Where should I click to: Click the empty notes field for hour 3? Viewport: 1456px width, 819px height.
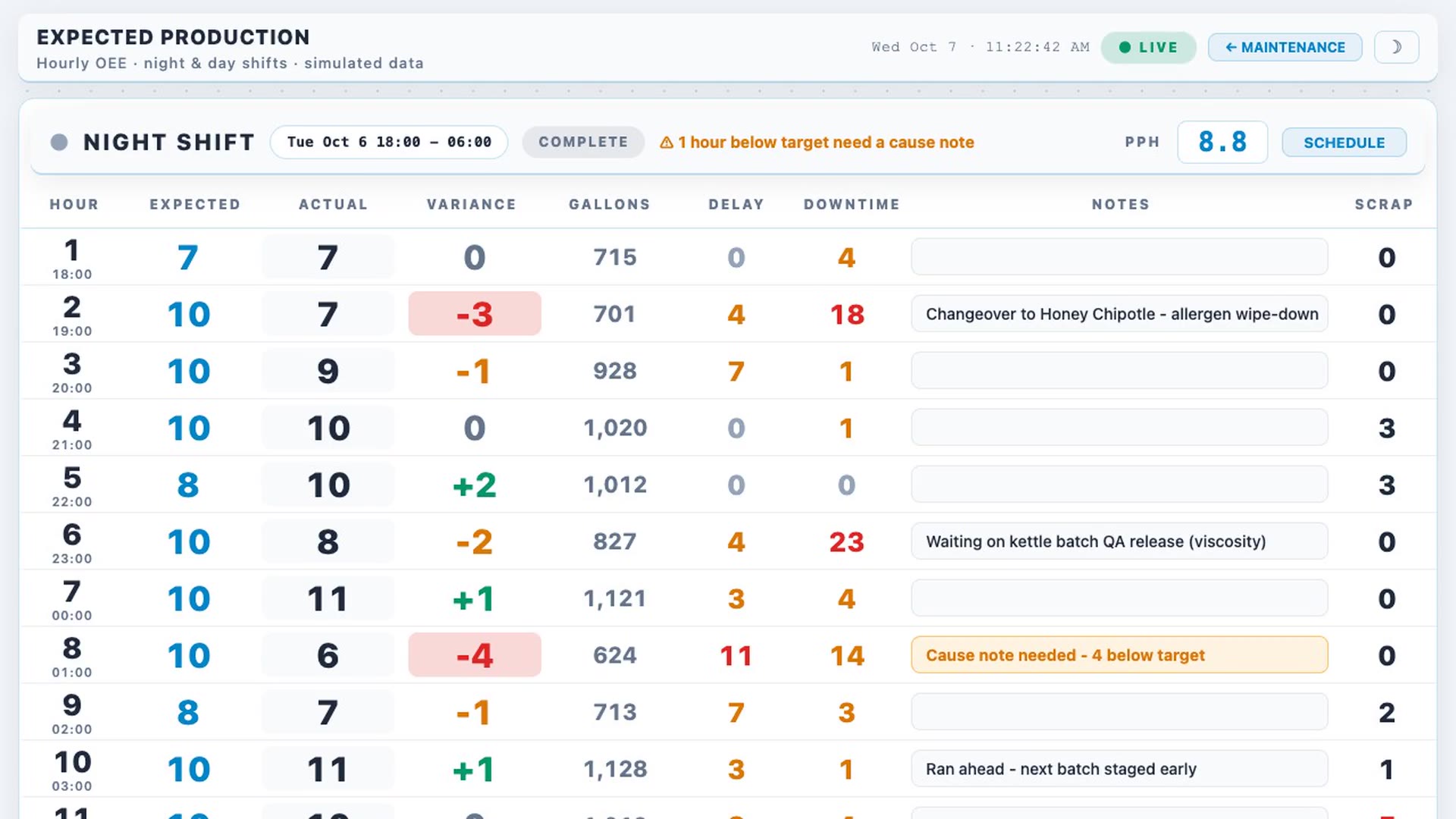click(1119, 371)
